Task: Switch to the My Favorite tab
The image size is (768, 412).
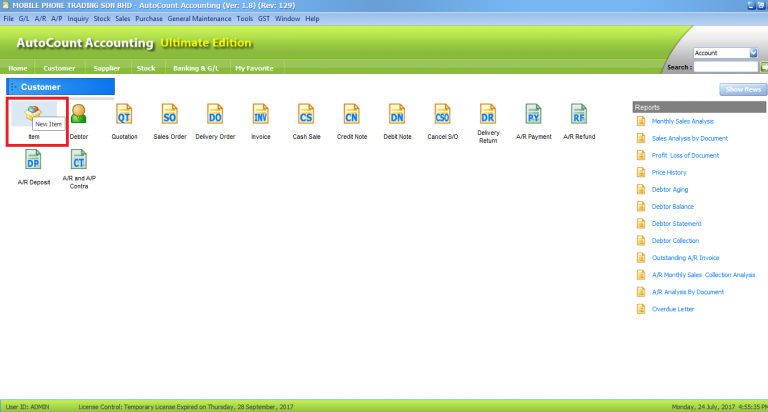Action: 254,68
